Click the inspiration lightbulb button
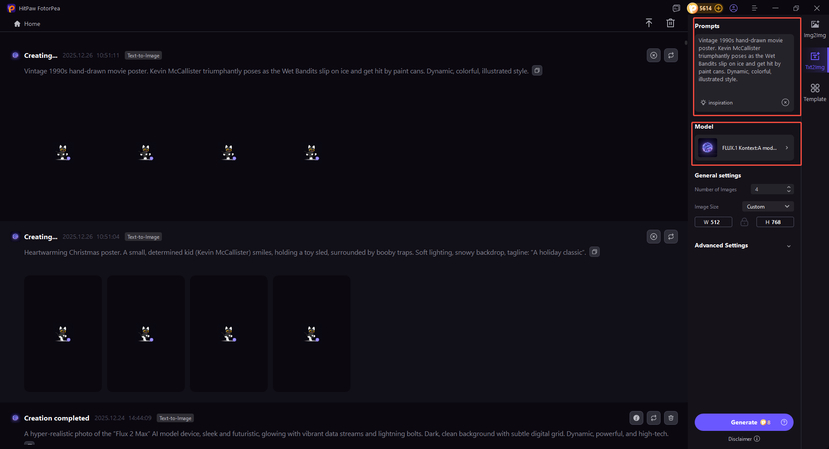The width and height of the screenshot is (829, 449). click(x=716, y=103)
